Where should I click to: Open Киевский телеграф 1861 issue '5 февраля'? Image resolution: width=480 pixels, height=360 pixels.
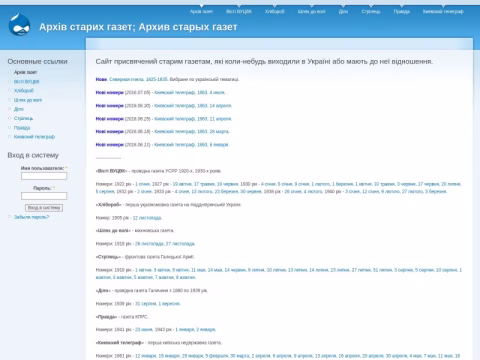tap(216, 356)
